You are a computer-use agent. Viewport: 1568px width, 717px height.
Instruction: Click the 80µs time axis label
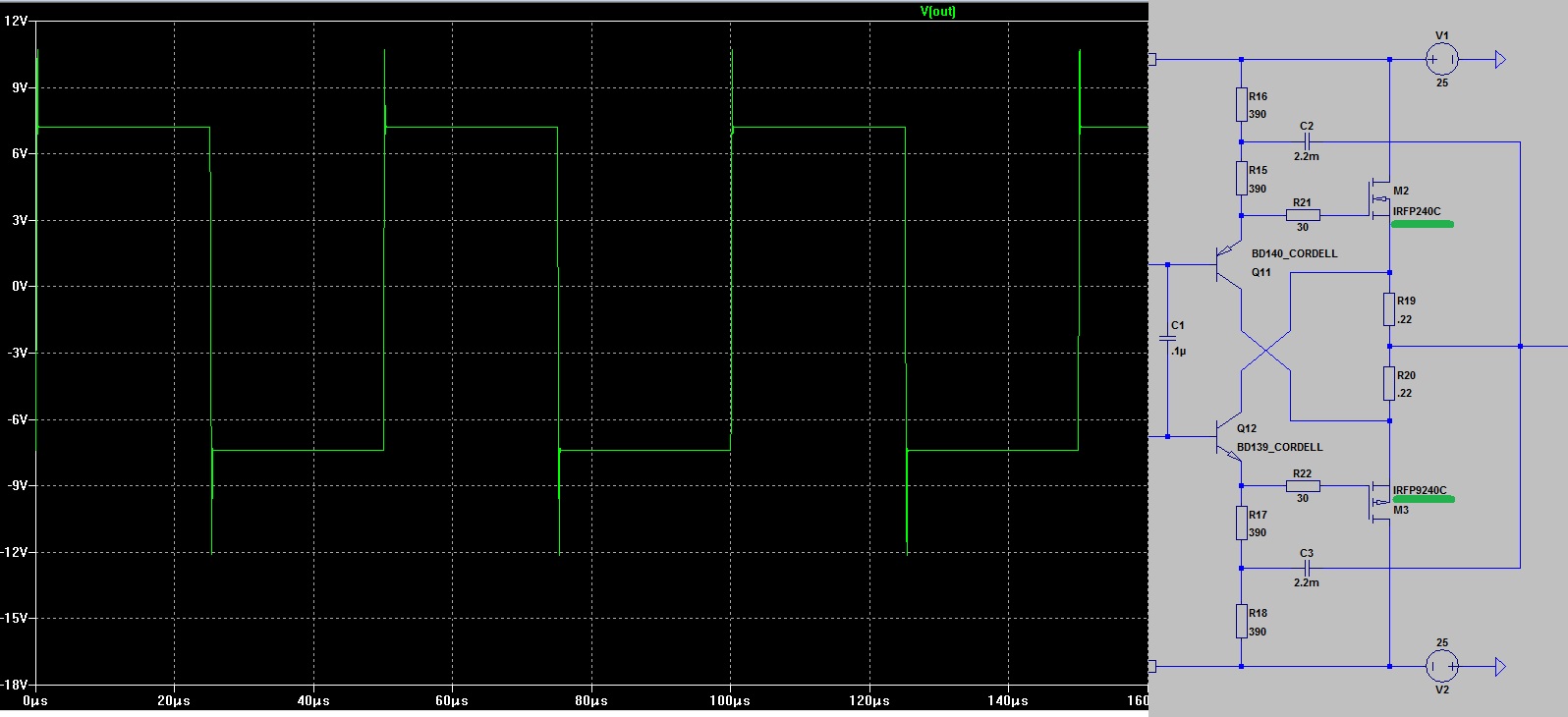tap(591, 700)
